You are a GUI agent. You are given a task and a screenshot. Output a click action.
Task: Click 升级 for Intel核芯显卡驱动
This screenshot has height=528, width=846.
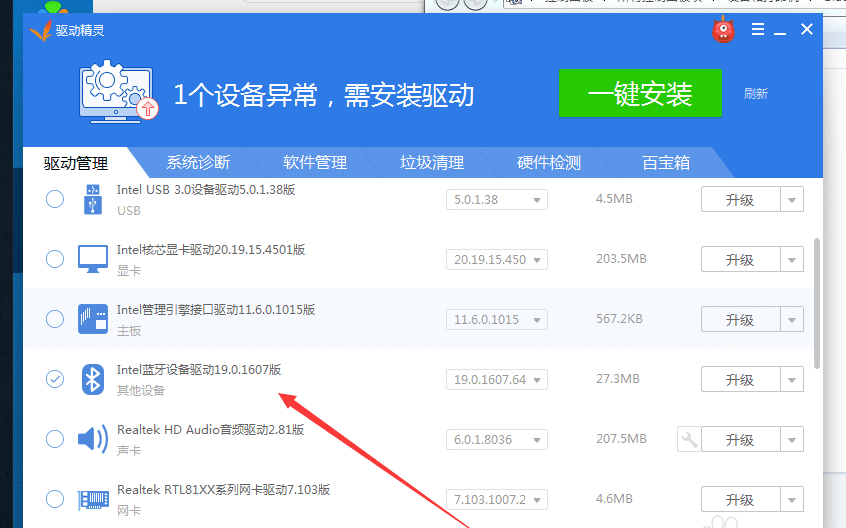(741, 259)
